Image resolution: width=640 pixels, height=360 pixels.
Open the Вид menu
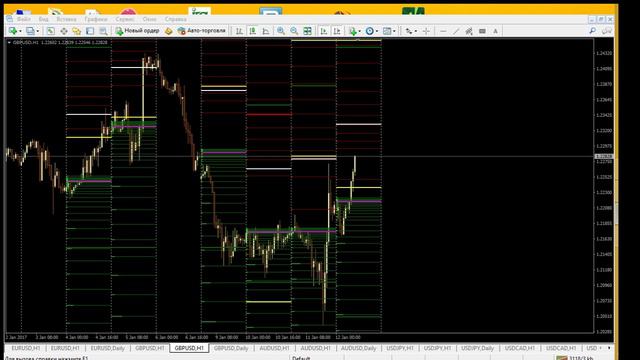[44, 19]
